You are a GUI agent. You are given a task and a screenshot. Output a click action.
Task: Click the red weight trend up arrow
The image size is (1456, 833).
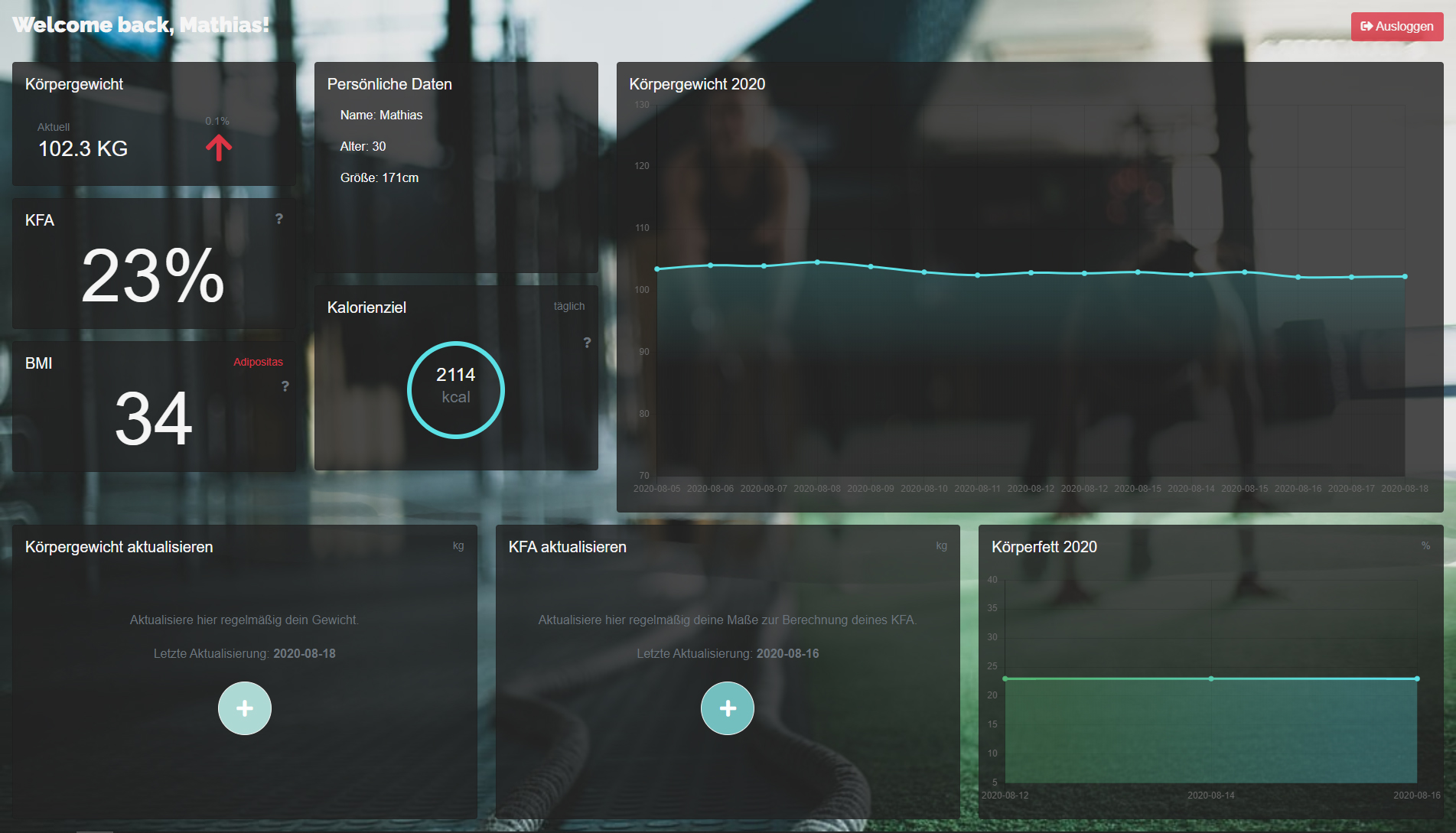pyautogui.click(x=219, y=147)
